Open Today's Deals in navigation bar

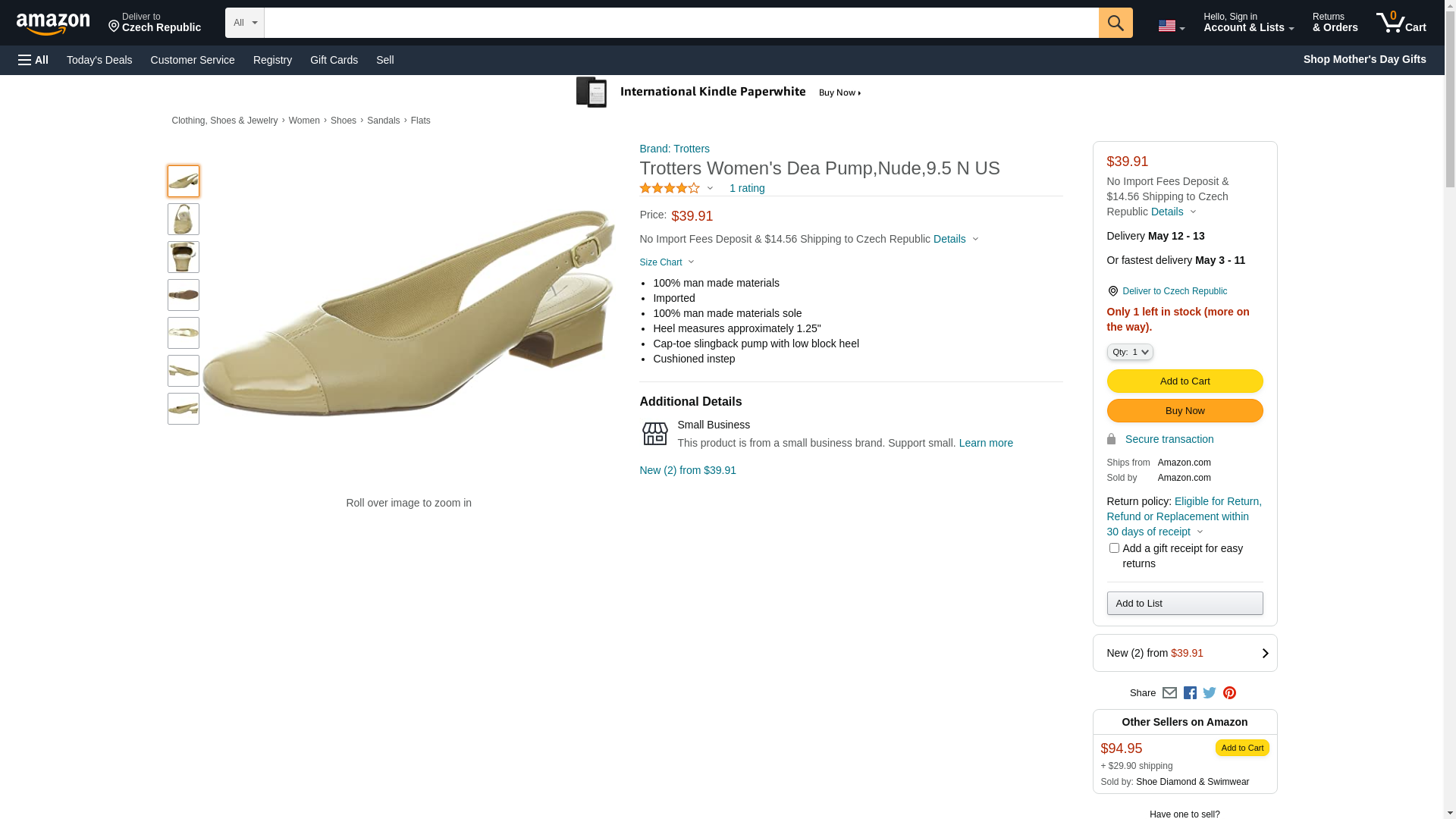click(99, 60)
